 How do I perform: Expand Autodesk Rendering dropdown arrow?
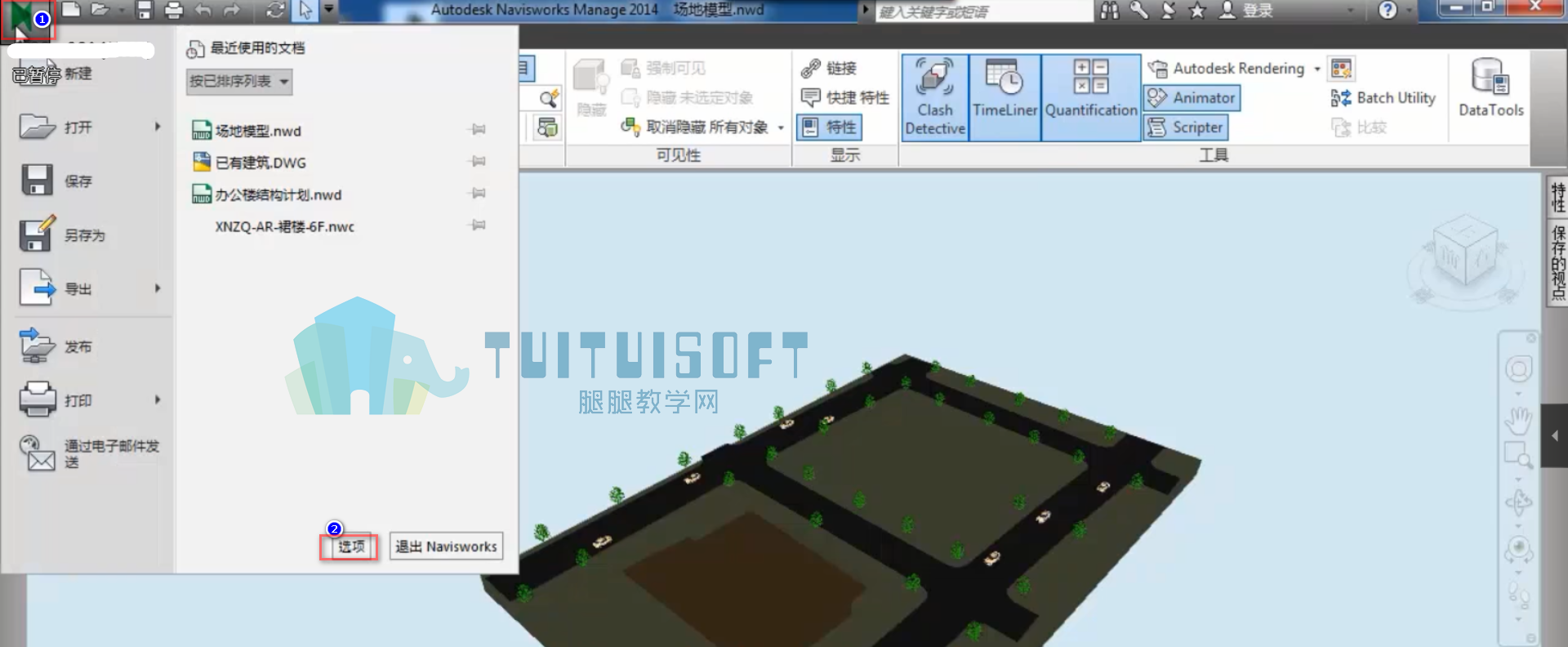1316,69
